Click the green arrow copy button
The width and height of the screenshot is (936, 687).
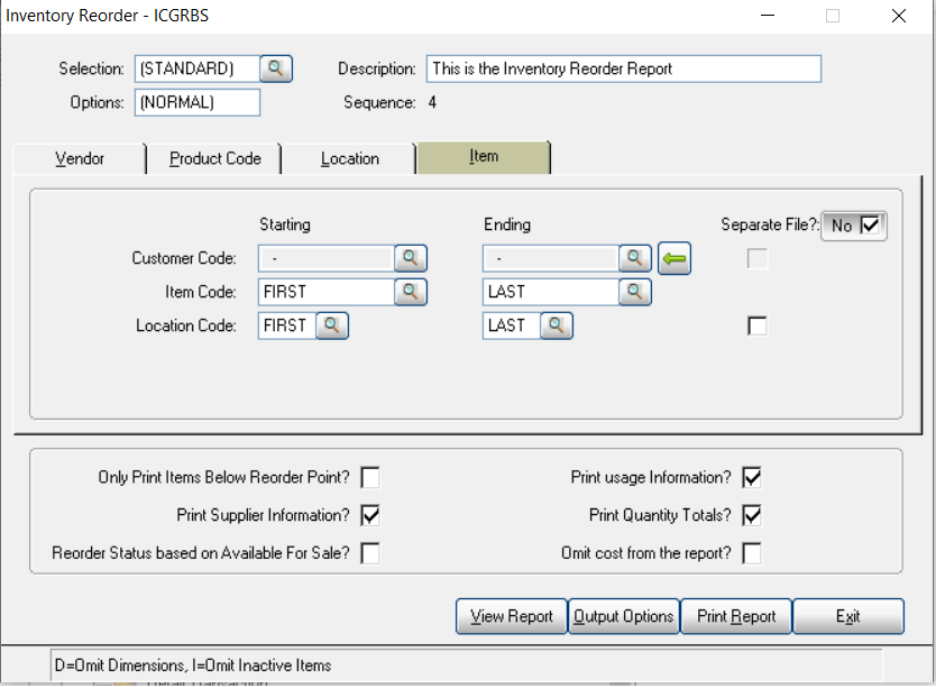coord(675,258)
